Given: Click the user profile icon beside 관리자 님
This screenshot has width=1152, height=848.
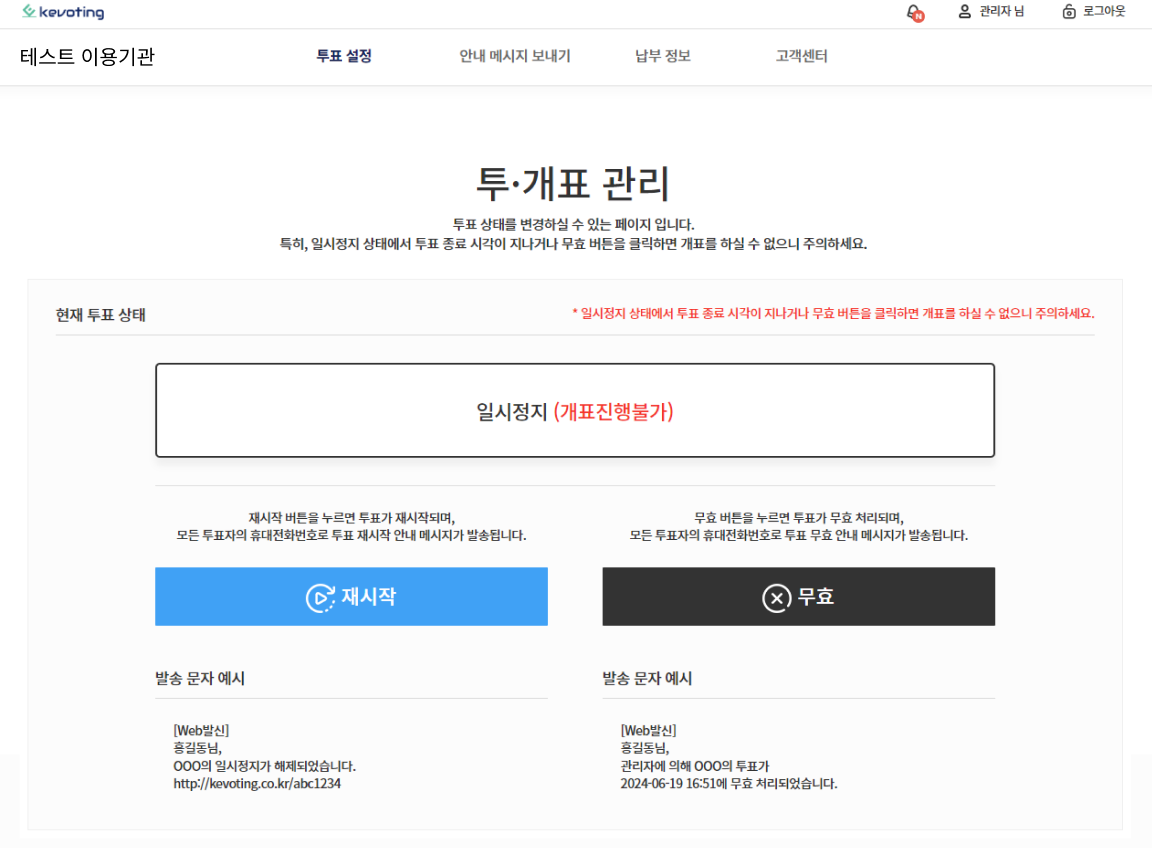Looking at the screenshot, I should (x=964, y=12).
